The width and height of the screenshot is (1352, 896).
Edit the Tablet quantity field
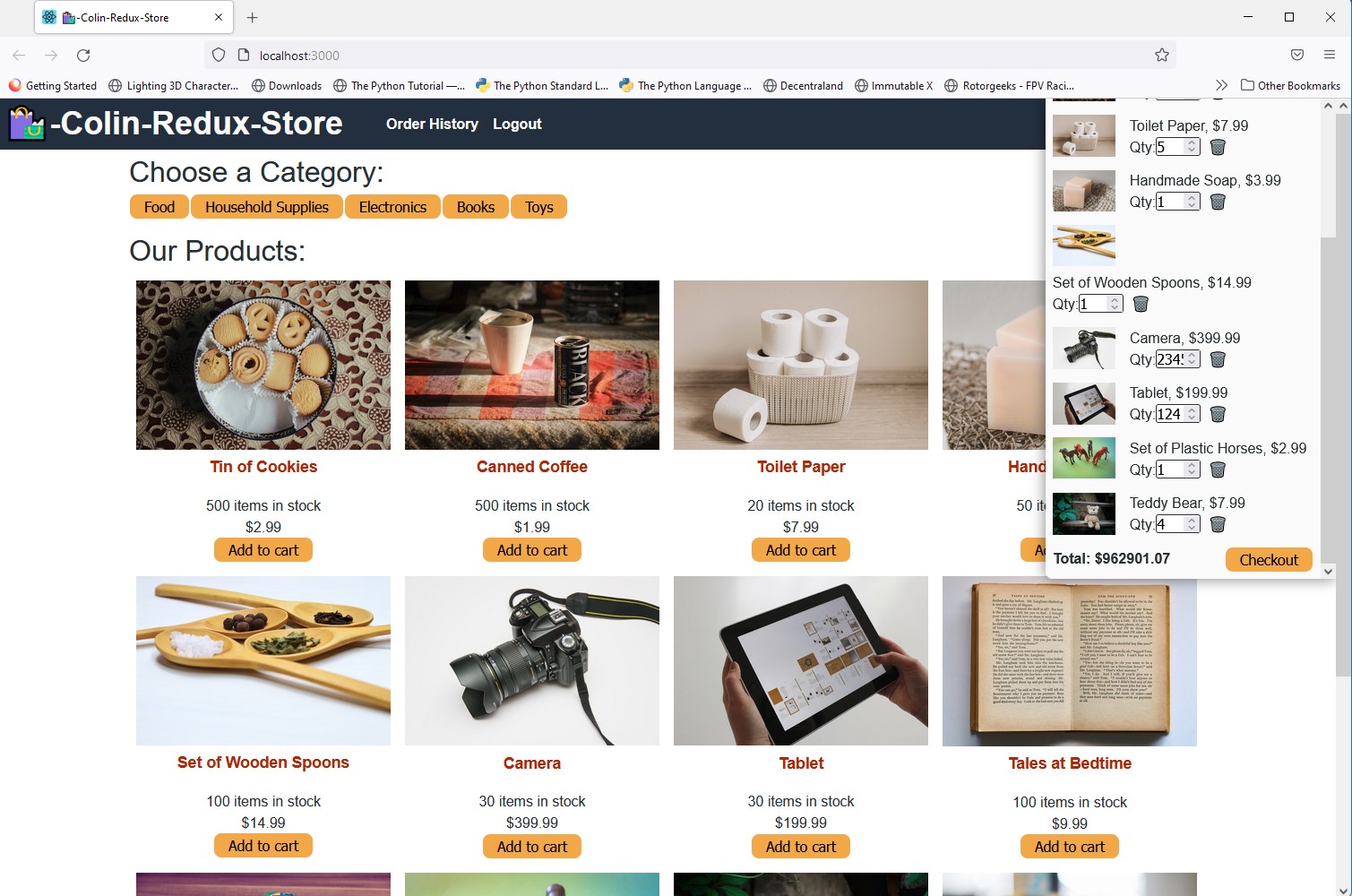1170,414
